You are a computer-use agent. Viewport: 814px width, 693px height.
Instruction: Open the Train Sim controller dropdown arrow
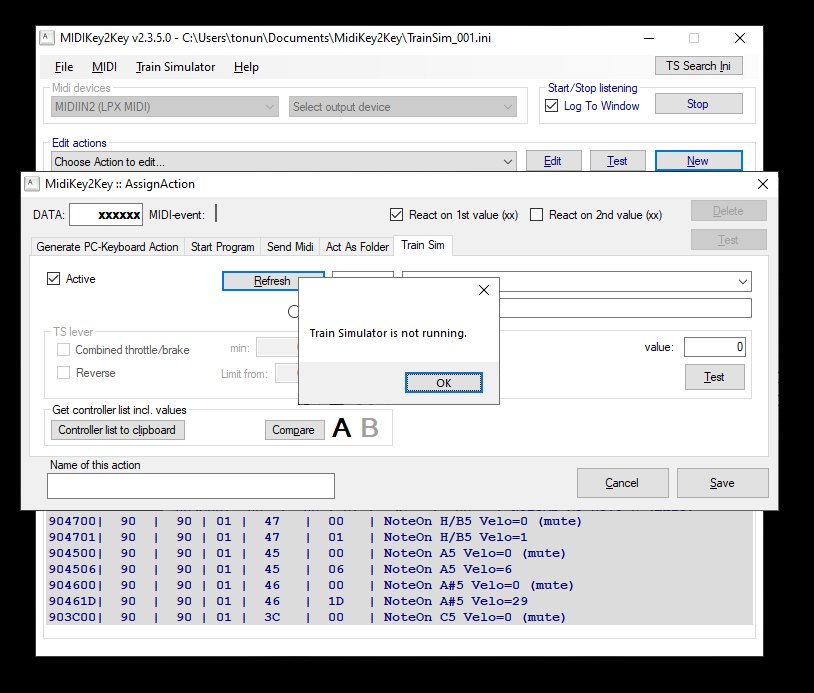pyautogui.click(x=743, y=281)
